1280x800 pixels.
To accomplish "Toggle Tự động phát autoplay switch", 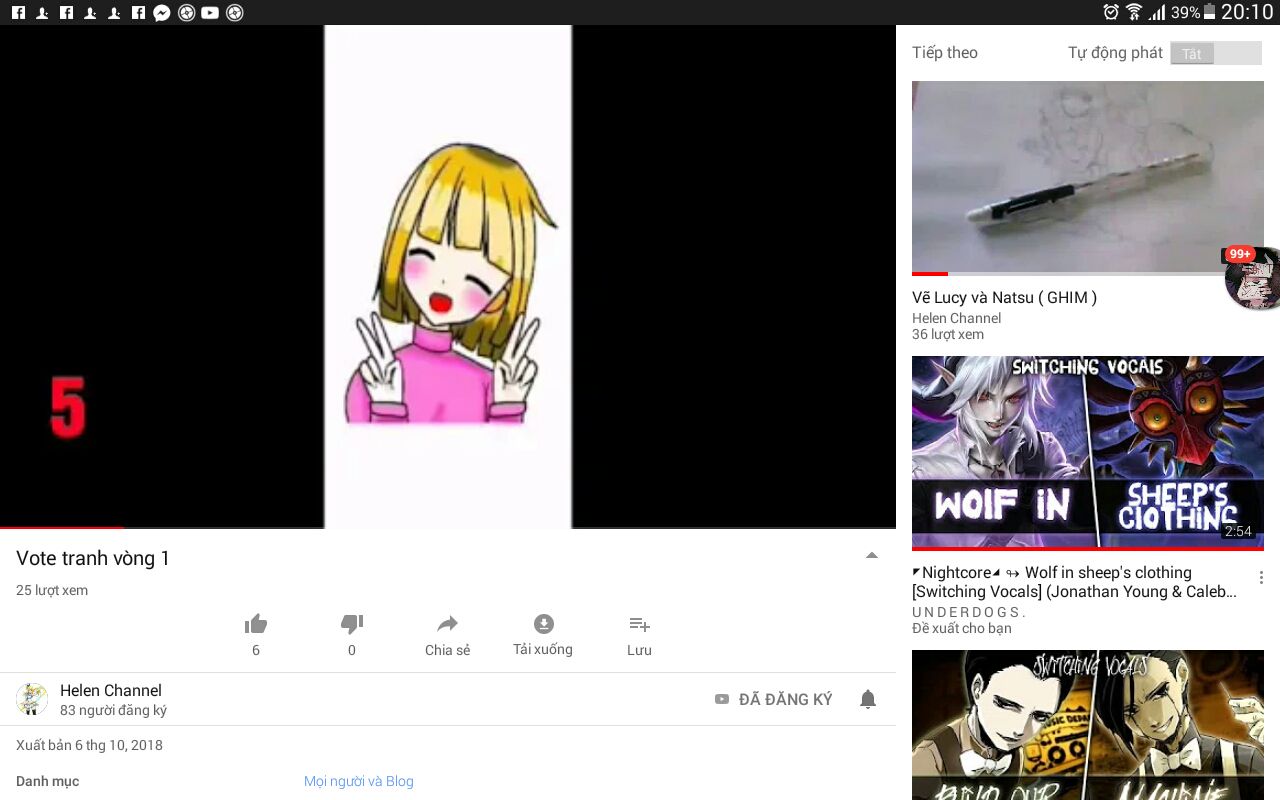I will 1215,53.
